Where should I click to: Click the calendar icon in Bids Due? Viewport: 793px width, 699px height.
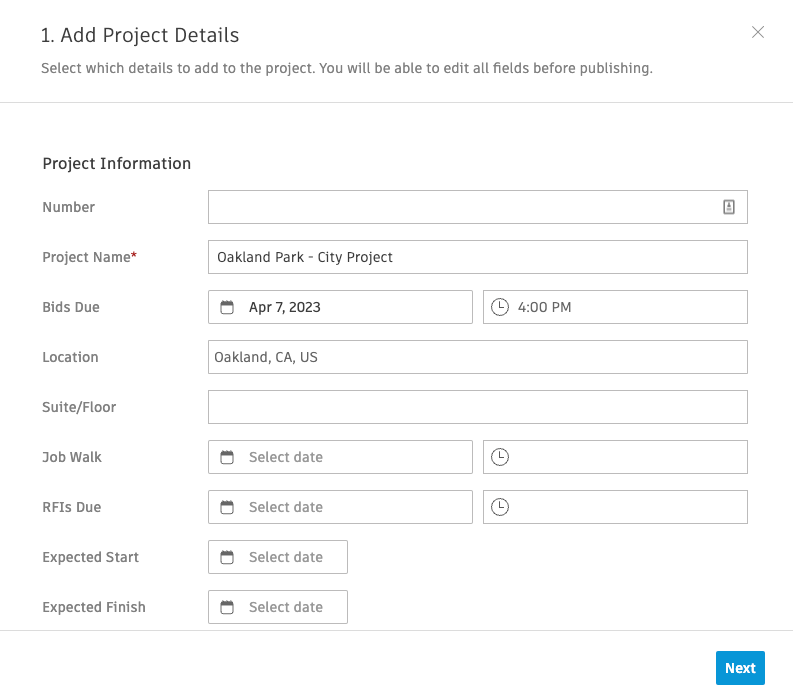227,307
